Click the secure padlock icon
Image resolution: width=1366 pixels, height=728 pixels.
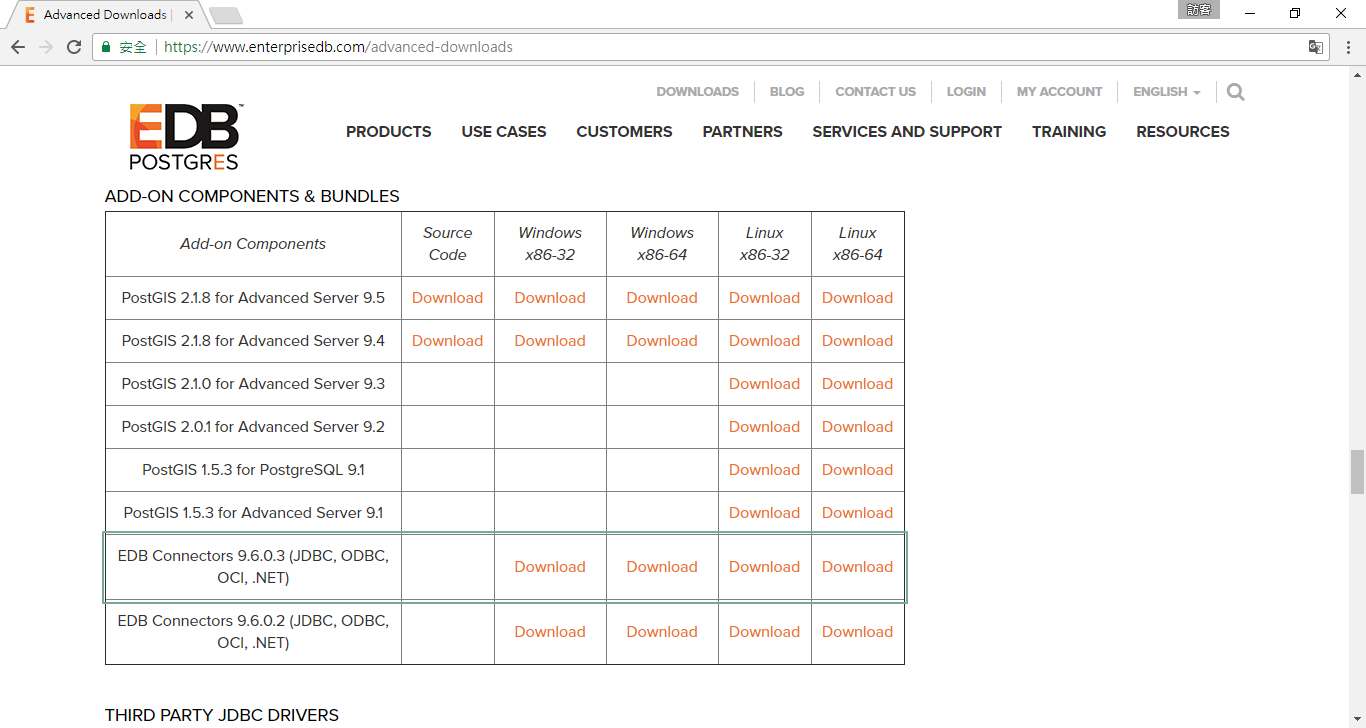(106, 47)
